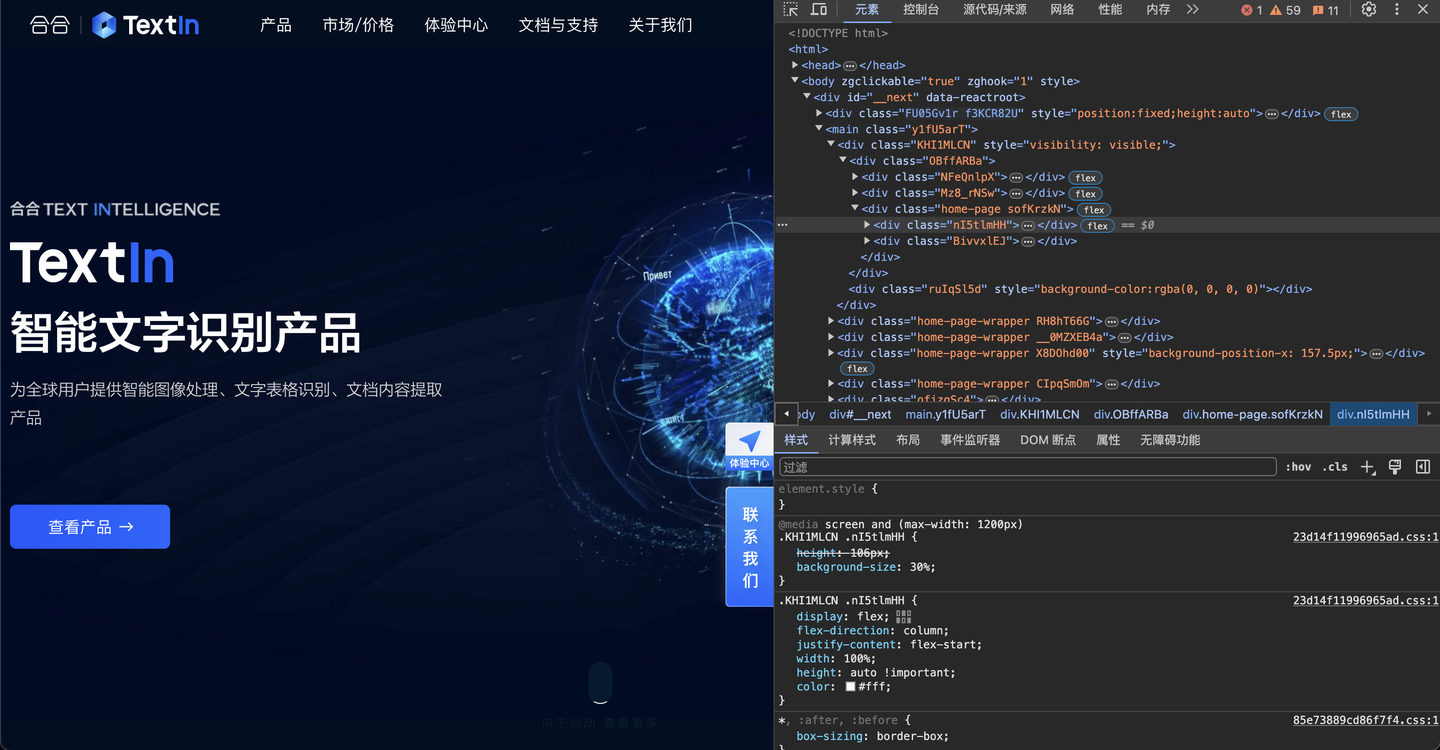Toggle .cls class editor panel
The image size is (1440, 750).
1335,467
